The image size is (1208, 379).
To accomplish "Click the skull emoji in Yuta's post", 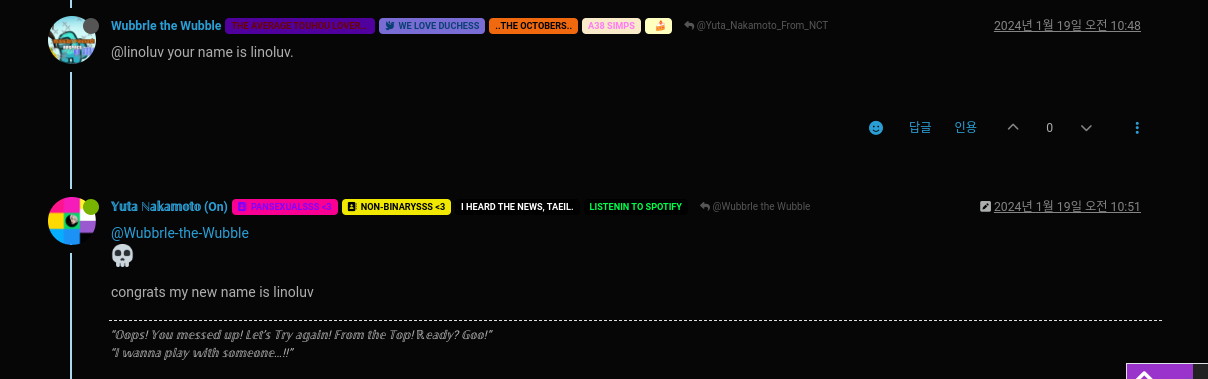I will [x=122, y=257].
